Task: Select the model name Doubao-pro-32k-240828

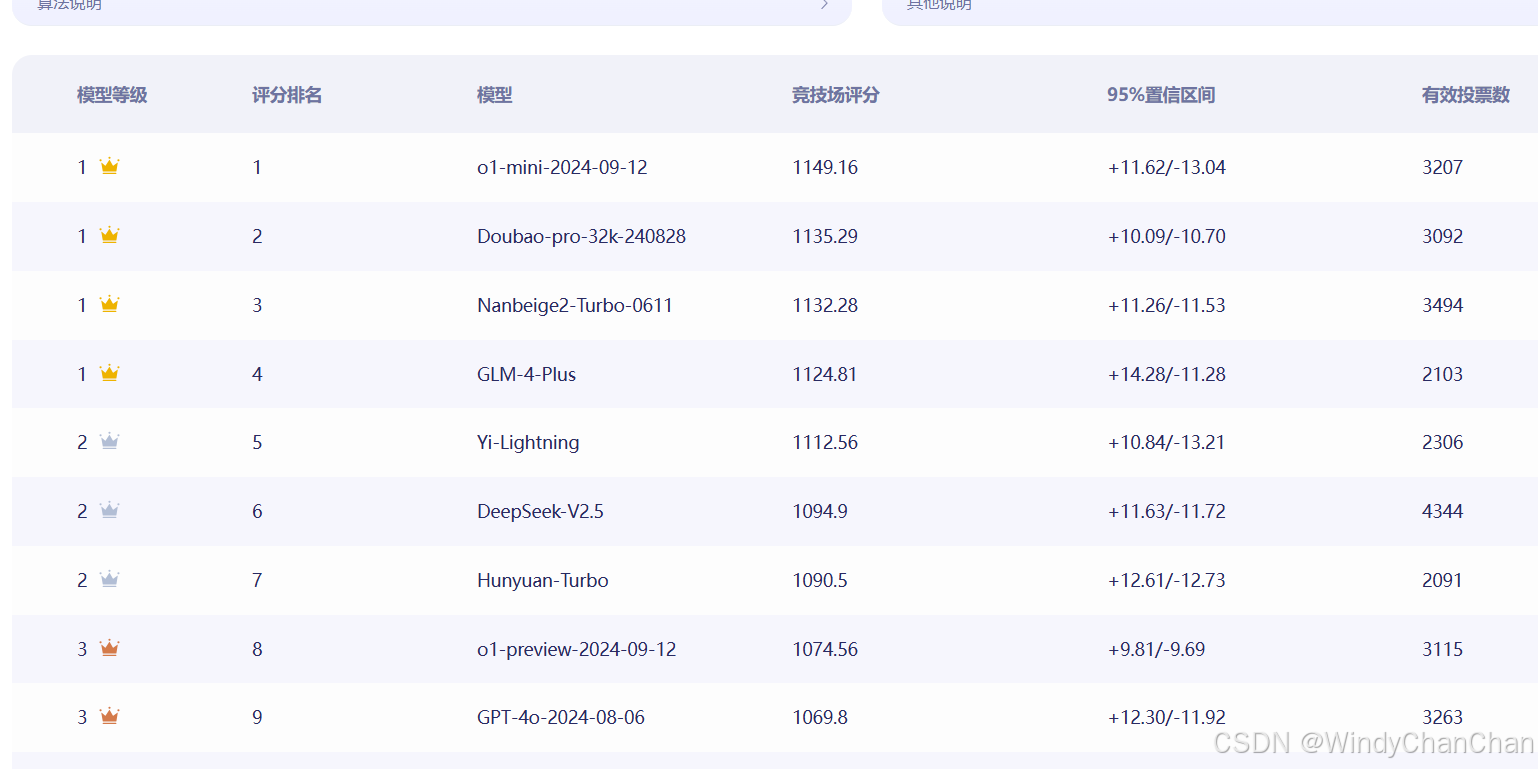Action: pyautogui.click(x=582, y=236)
